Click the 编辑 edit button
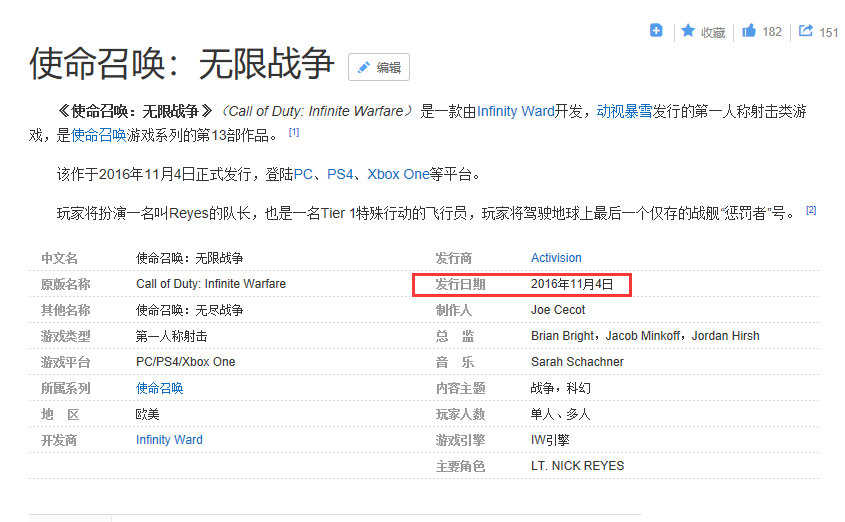The width and height of the screenshot is (845, 522). [x=379, y=67]
